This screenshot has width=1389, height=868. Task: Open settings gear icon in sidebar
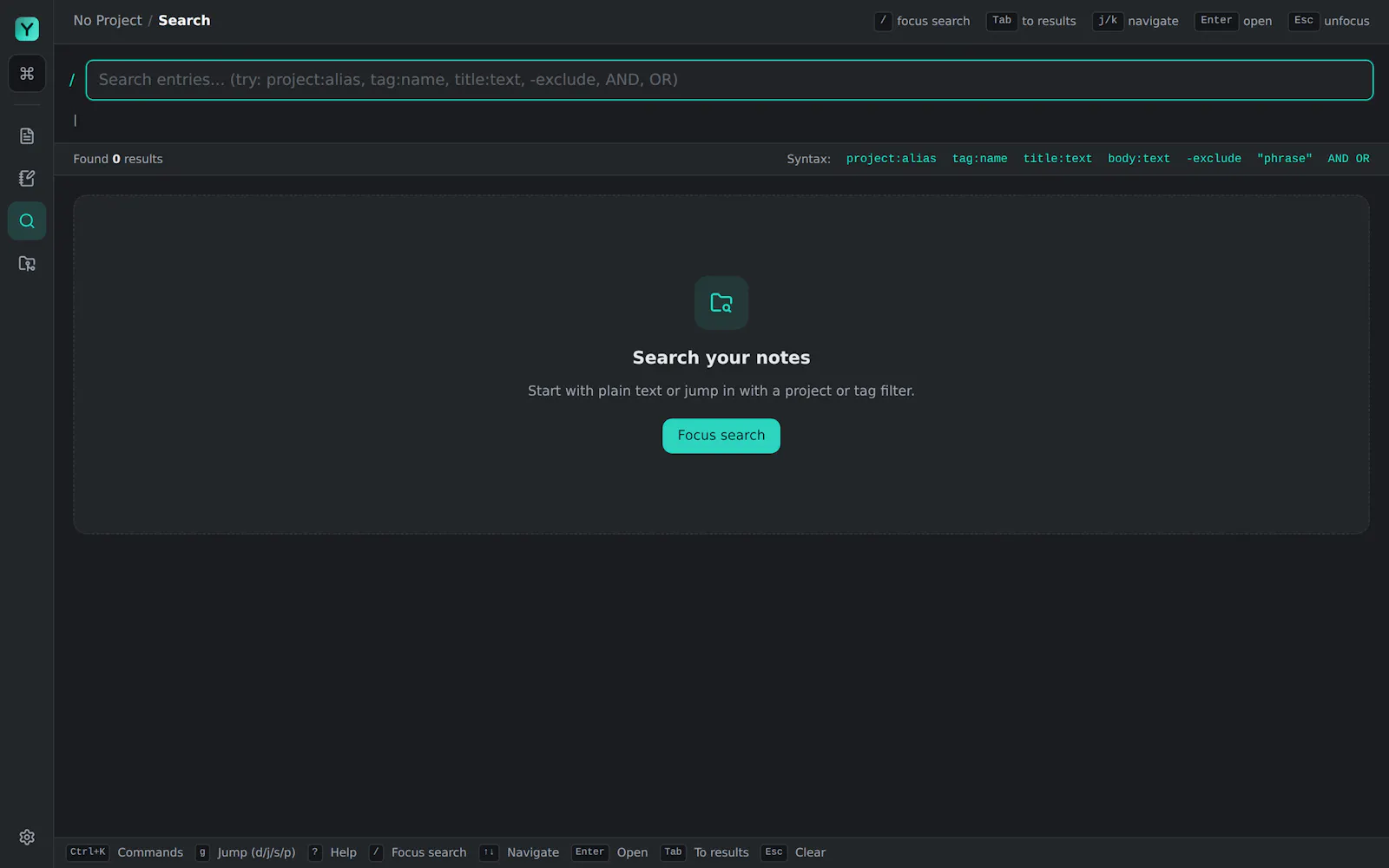tap(27, 837)
